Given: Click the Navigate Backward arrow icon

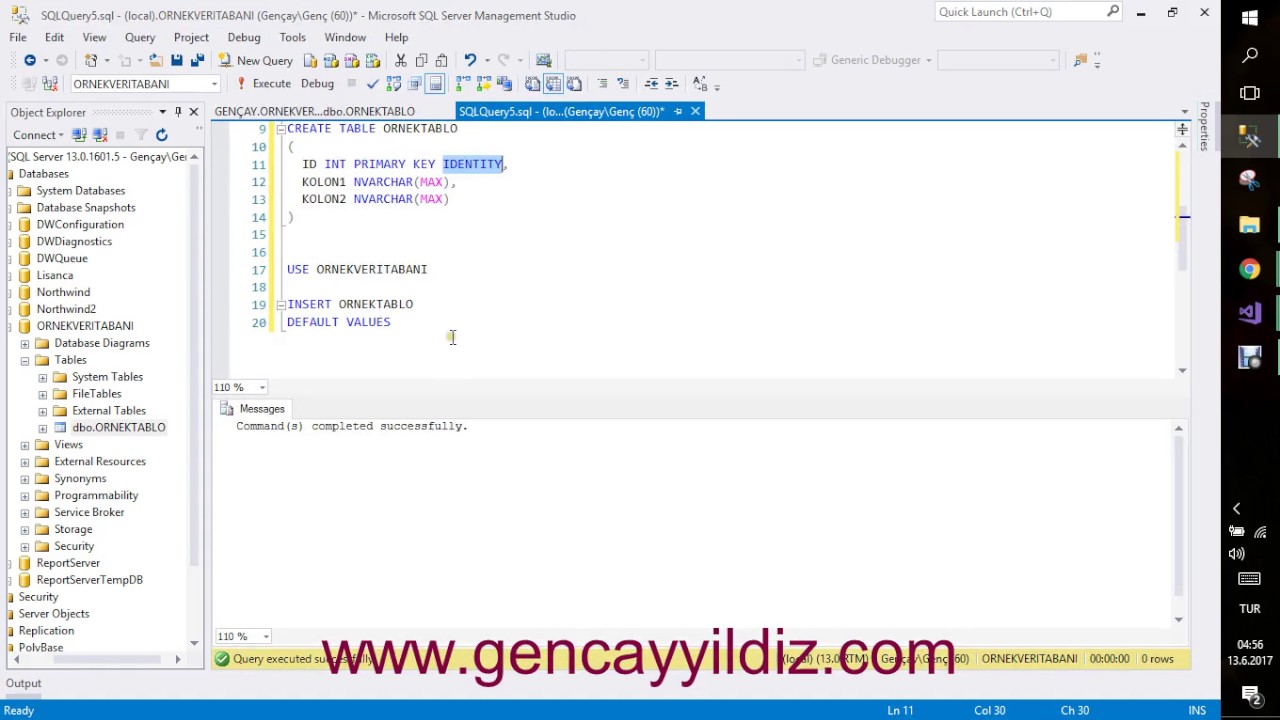Looking at the screenshot, I should pos(29,60).
